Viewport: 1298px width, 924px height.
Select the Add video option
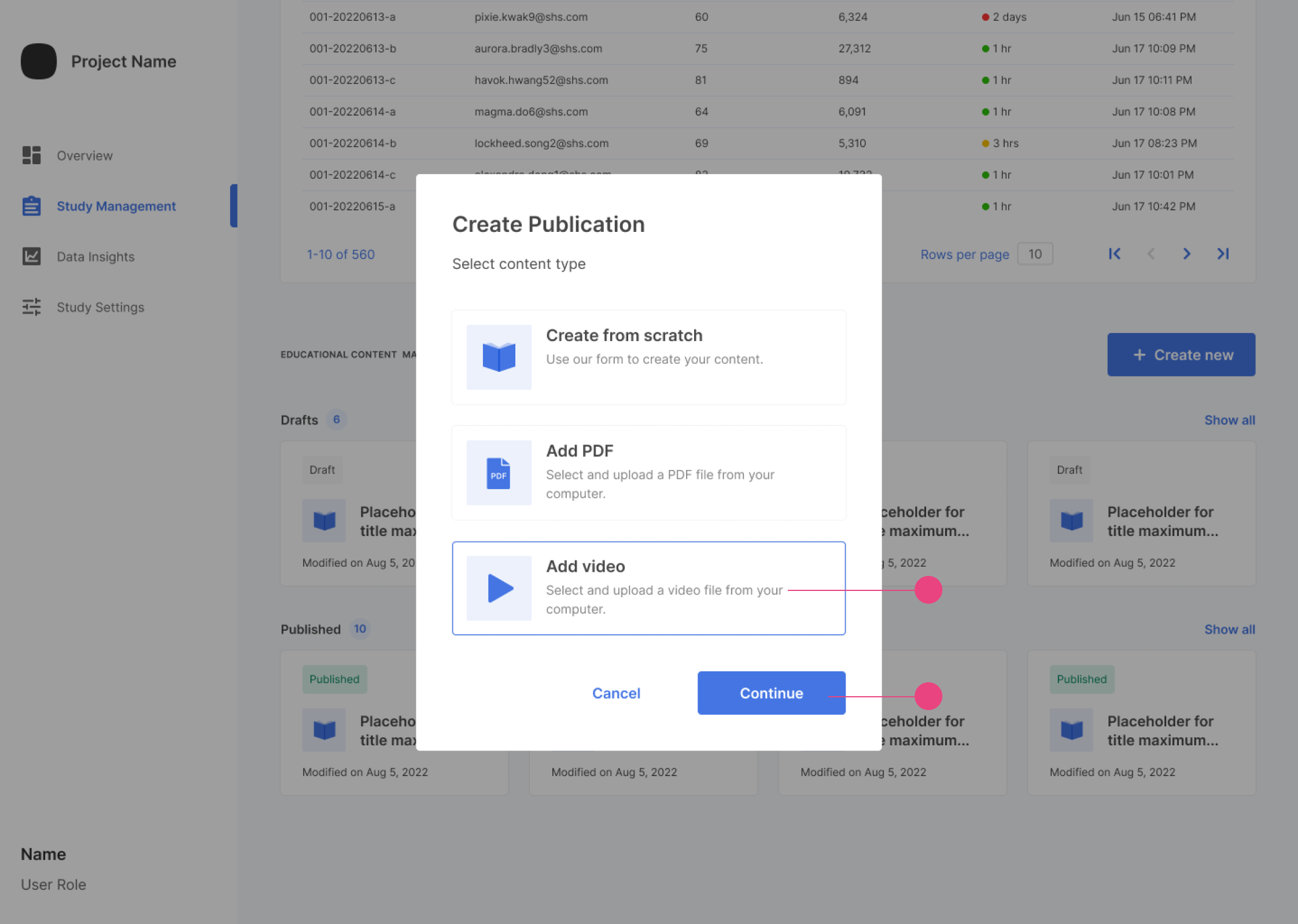tap(648, 588)
